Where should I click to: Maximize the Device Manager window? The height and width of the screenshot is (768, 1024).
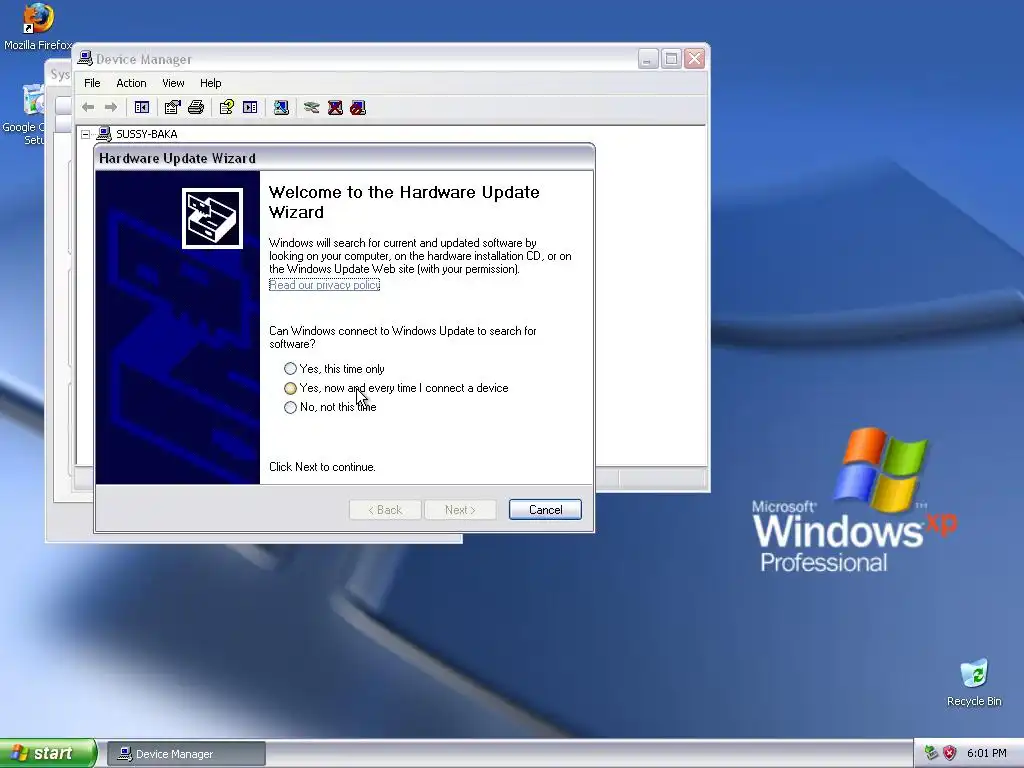[x=671, y=59]
